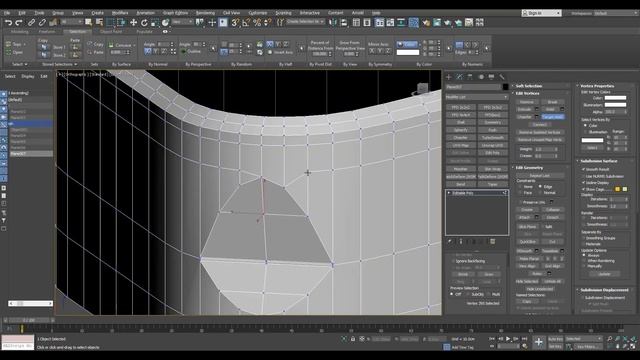Click the Undo arrow in the main toolbar
This screenshot has width=640, height=360.
point(8,23)
